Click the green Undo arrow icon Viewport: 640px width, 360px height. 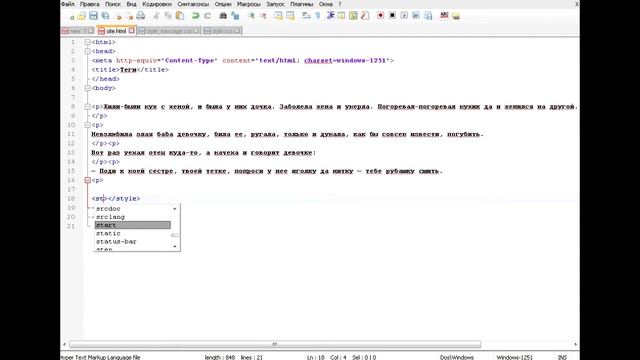click(196, 16)
